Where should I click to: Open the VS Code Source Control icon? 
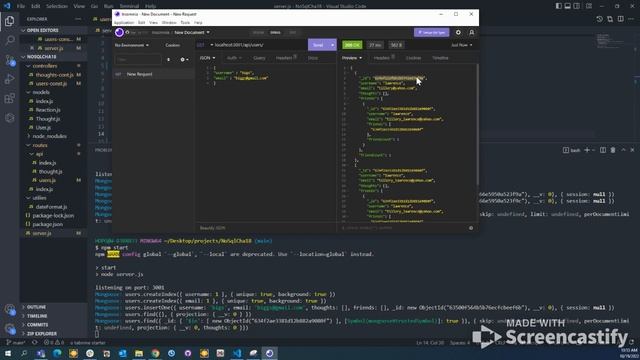point(9,60)
